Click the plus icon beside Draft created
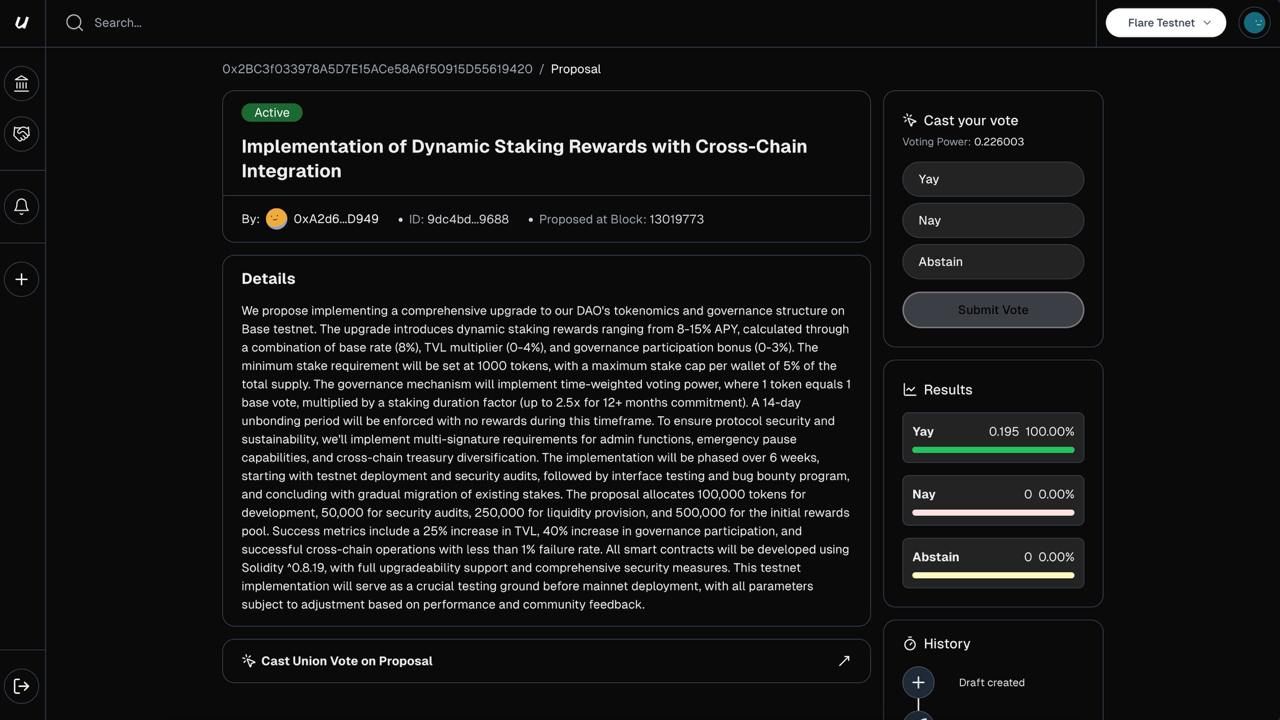Viewport: 1280px width, 720px height. 918,683
